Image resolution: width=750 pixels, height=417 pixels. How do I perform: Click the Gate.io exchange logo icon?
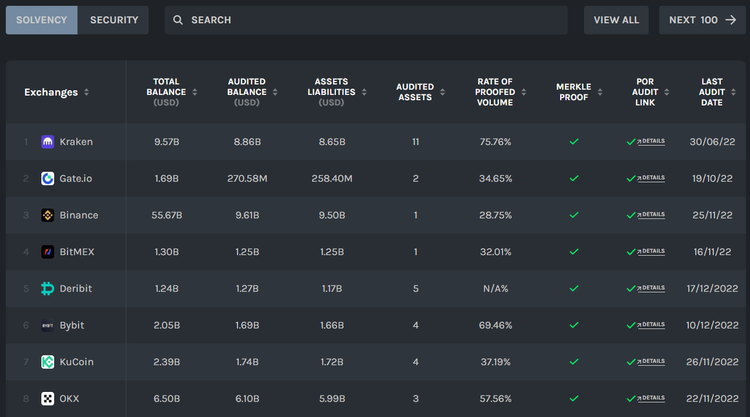point(47,178)
